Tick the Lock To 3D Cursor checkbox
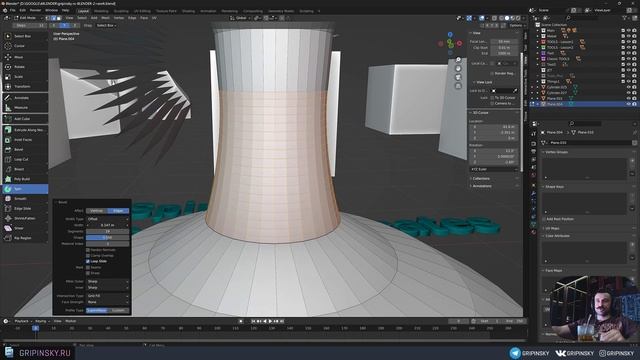640x360 pixels. pos(492,98)
